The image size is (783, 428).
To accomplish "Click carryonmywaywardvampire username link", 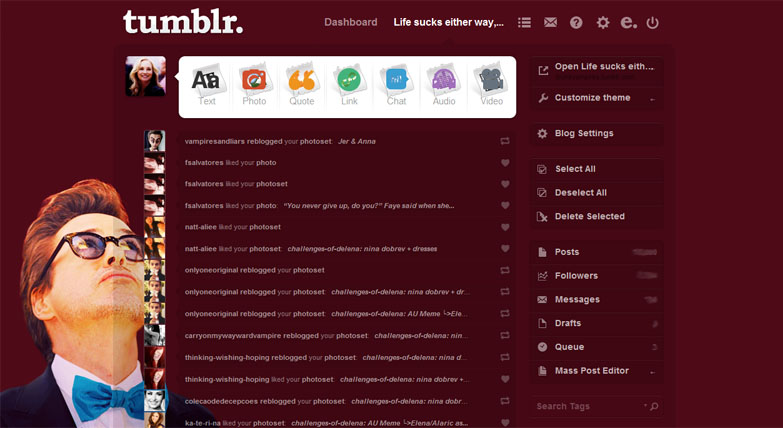I will [233, 336].
